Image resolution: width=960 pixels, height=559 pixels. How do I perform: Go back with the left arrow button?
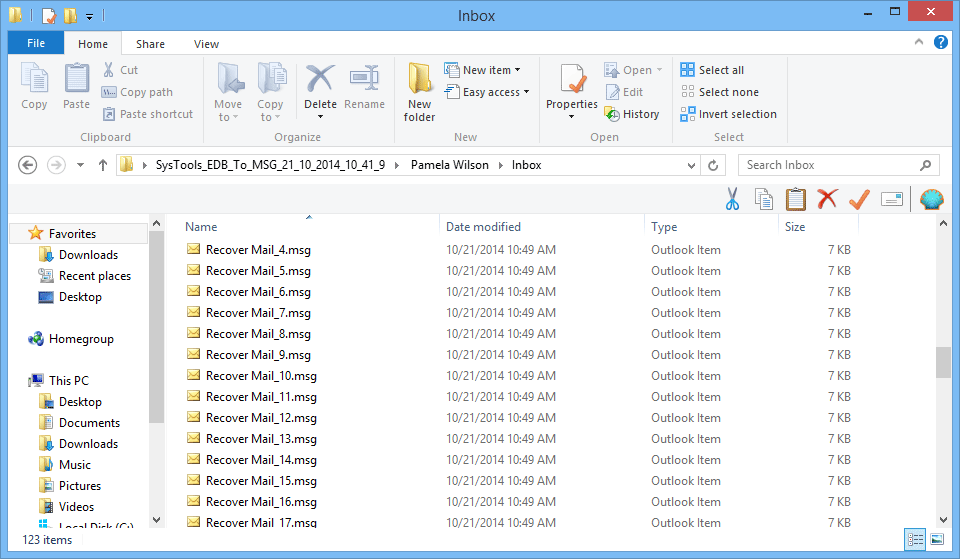[28, 165]
